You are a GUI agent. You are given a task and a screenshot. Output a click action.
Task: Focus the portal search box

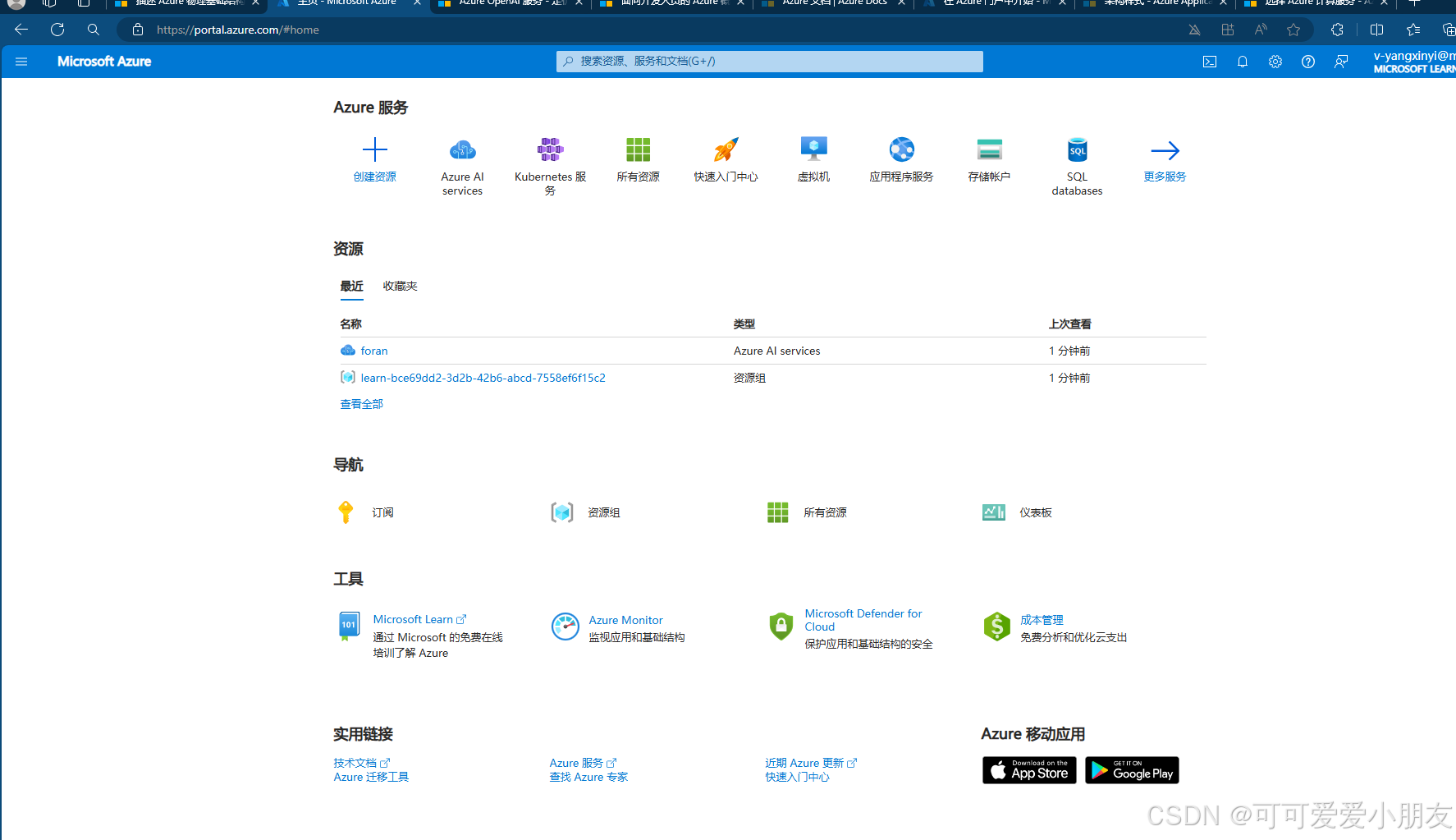[769, 62]
